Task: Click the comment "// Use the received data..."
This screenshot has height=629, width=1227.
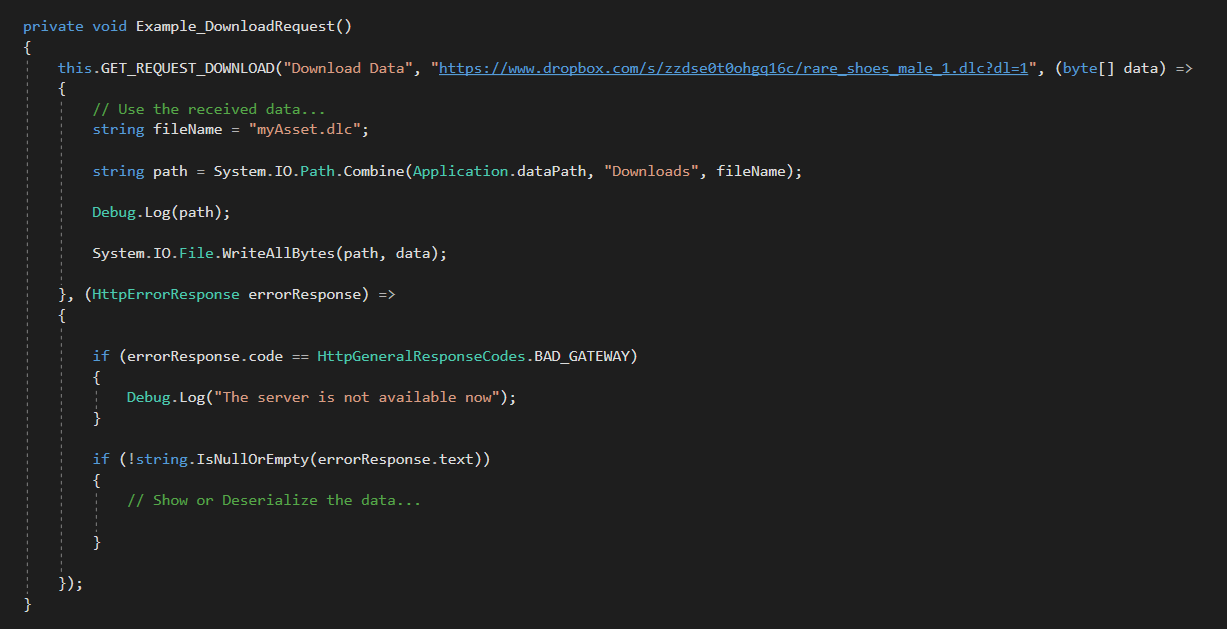Action: click(x=209, y=109)
